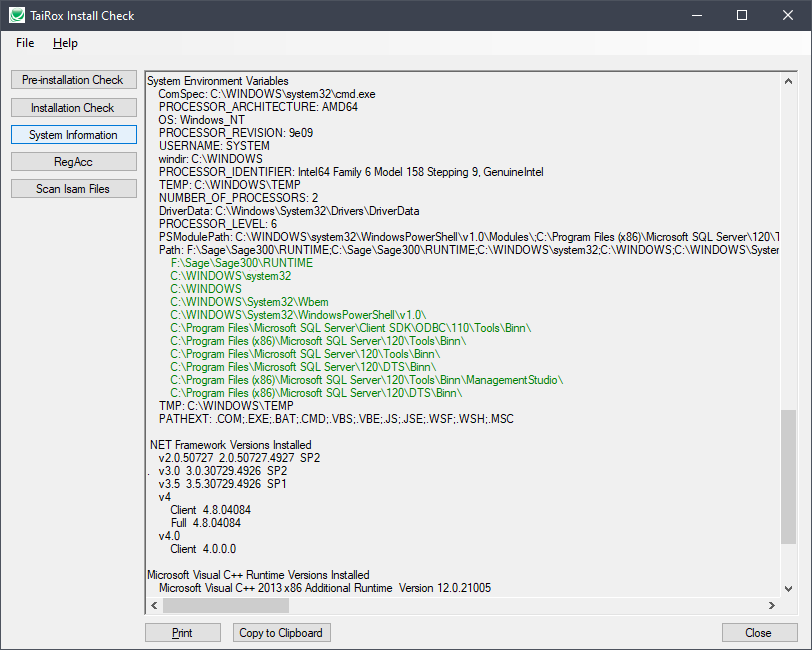Click the Scan Isam Files button
The width and height of the screenshot is (812, 650).
[x=74, y=189]
